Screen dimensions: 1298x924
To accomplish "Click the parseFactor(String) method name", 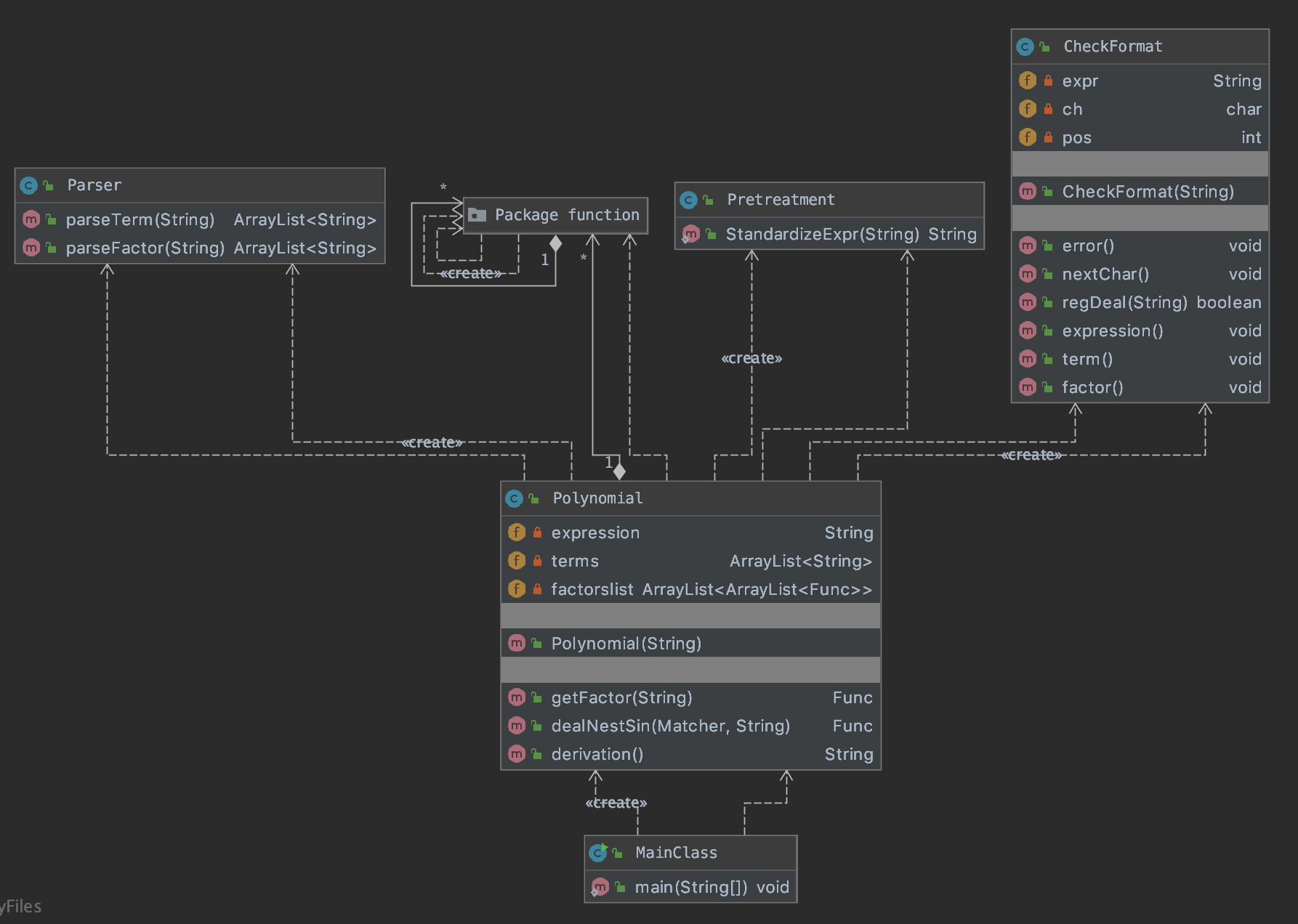I will (145, 248).
